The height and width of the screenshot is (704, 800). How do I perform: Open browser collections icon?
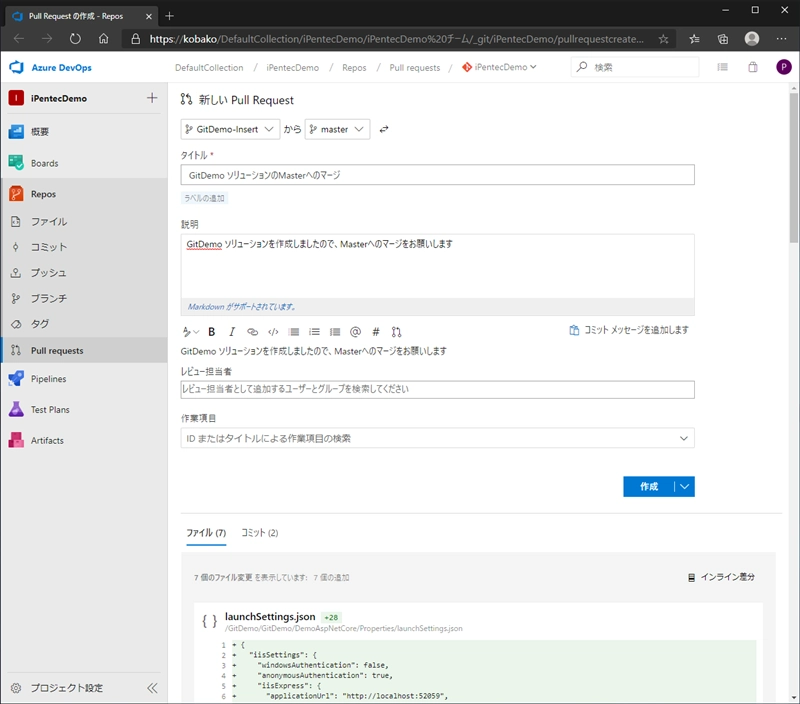click(x=723, y=39)
